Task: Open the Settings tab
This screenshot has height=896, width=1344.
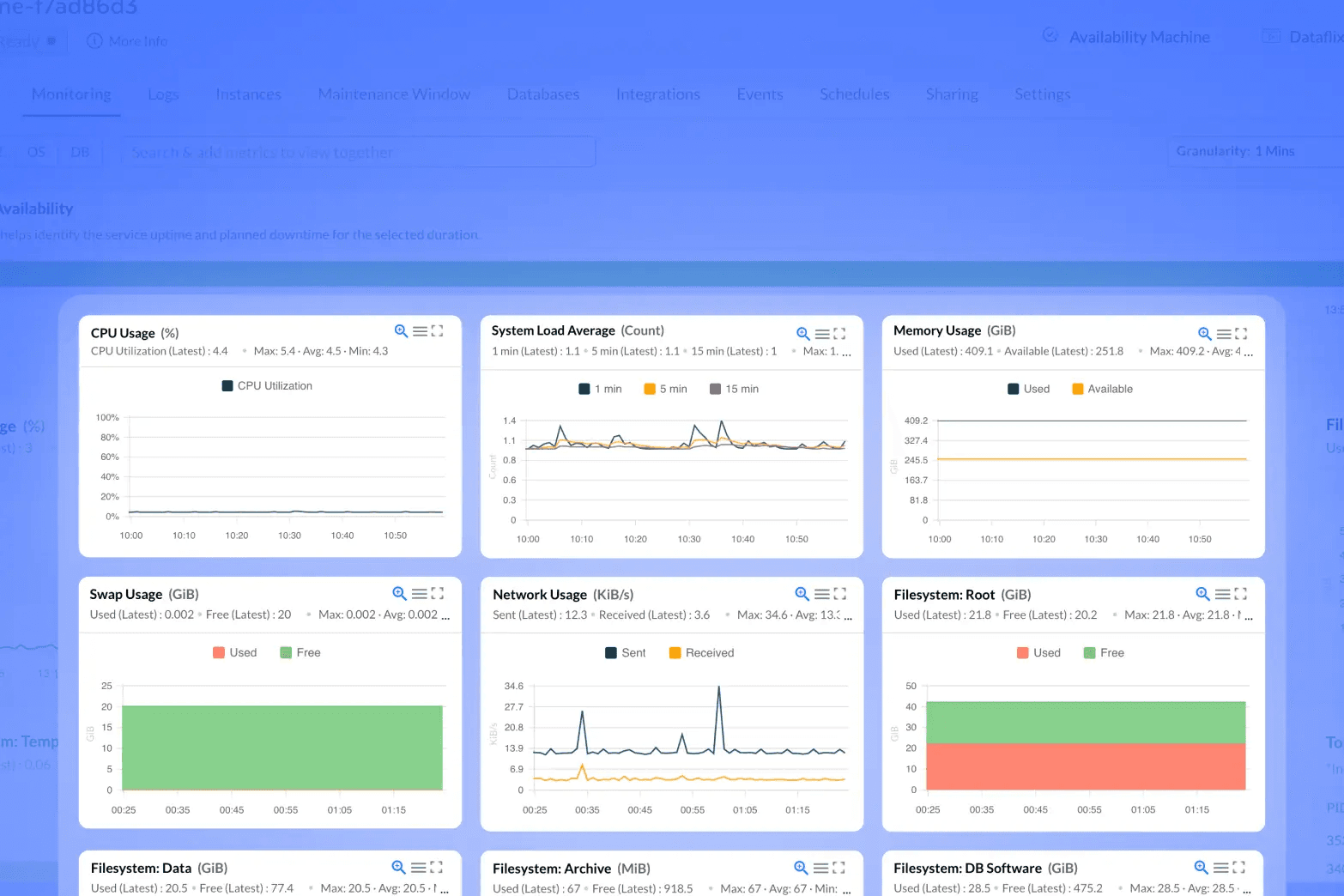Action: pyautogui.click(x=1042, y=94)
